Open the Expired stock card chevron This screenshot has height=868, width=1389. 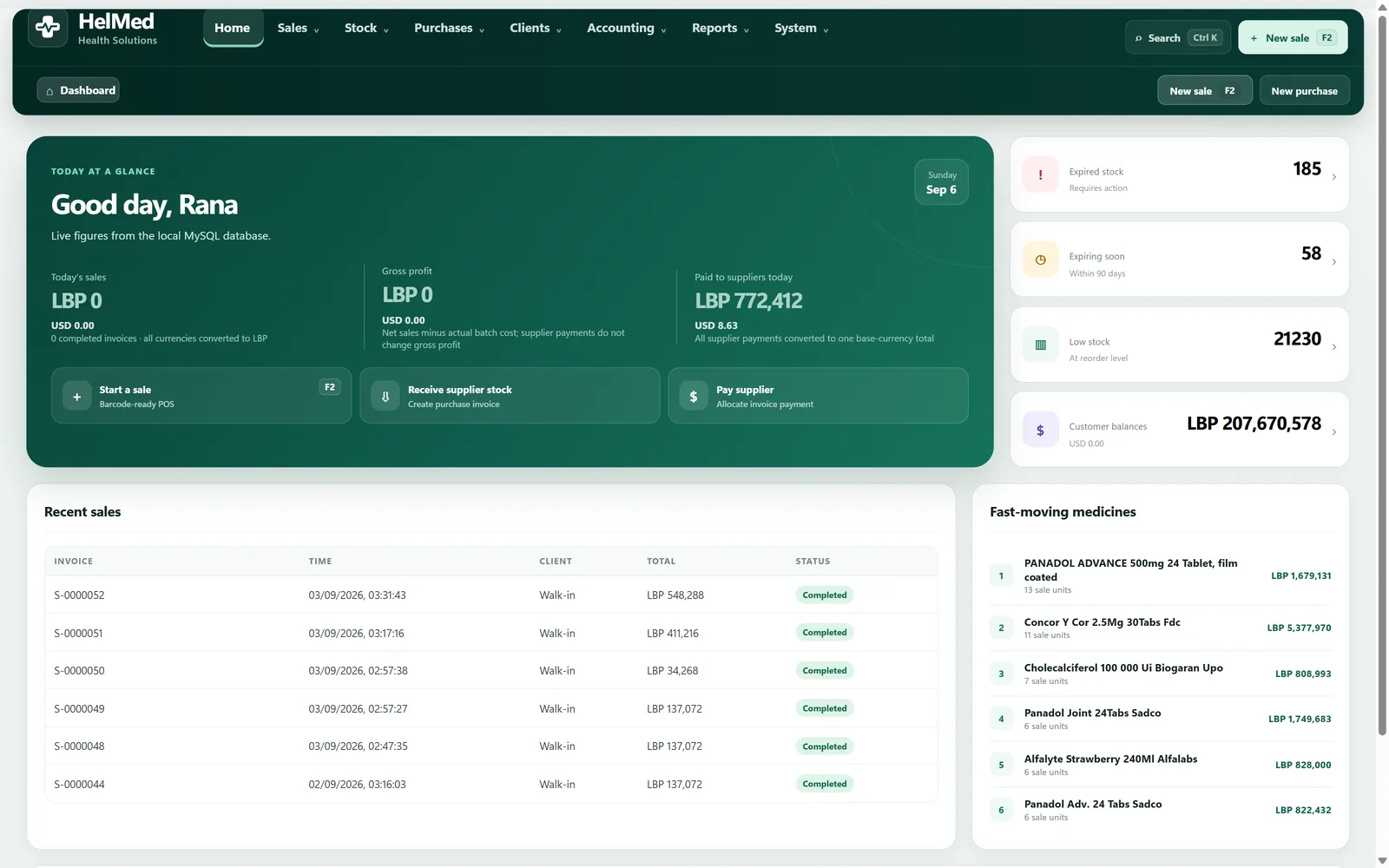1334,177
